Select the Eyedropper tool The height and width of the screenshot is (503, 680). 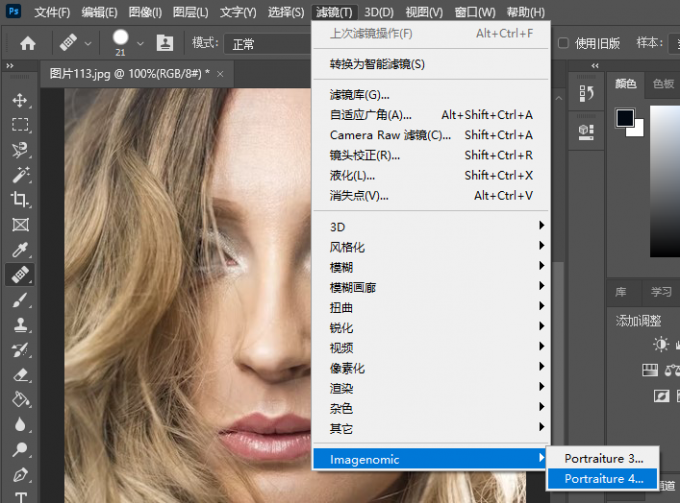pyautogui.click(x=20, y=249)
